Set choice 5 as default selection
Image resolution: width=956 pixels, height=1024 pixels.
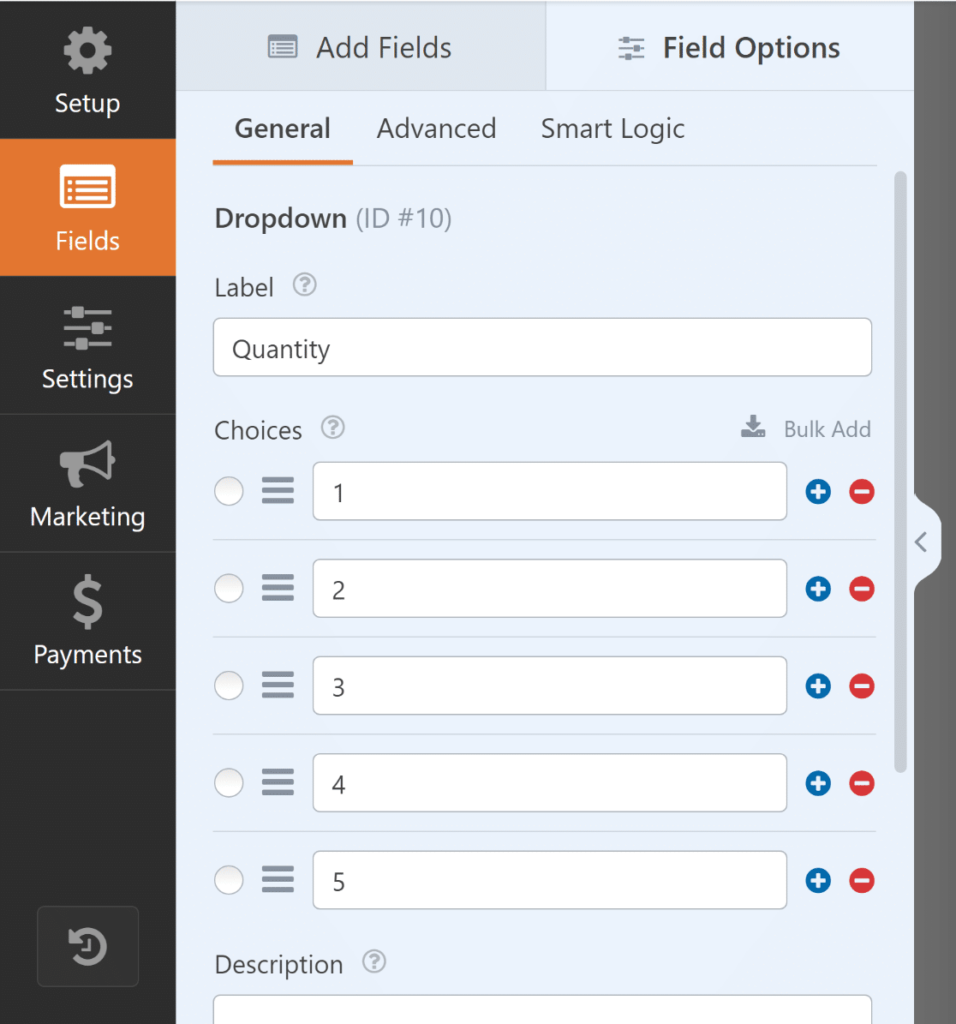point(228,880)
